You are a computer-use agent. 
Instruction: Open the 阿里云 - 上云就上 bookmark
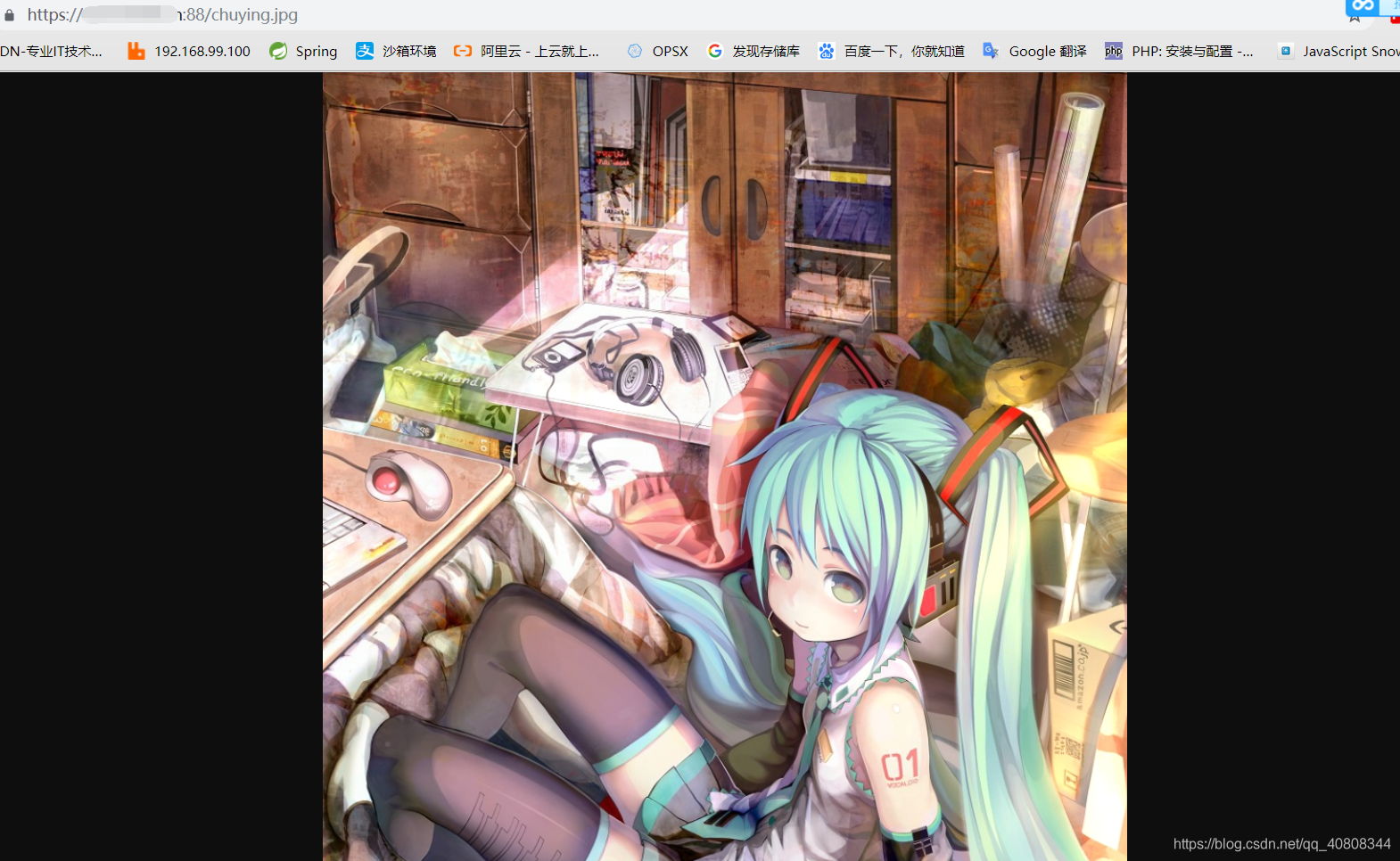539,52
